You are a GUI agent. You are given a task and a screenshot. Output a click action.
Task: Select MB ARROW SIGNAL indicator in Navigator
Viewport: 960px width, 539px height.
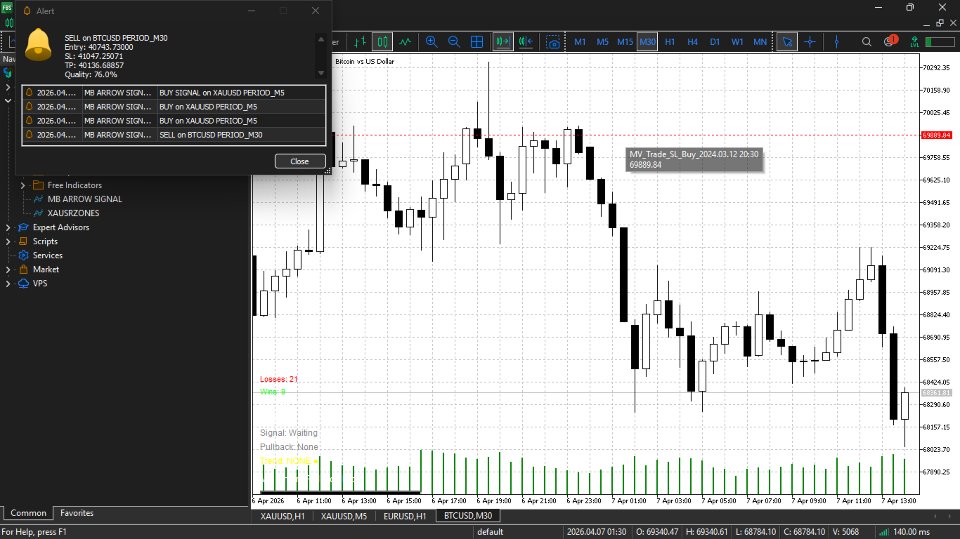pos(84,199)
